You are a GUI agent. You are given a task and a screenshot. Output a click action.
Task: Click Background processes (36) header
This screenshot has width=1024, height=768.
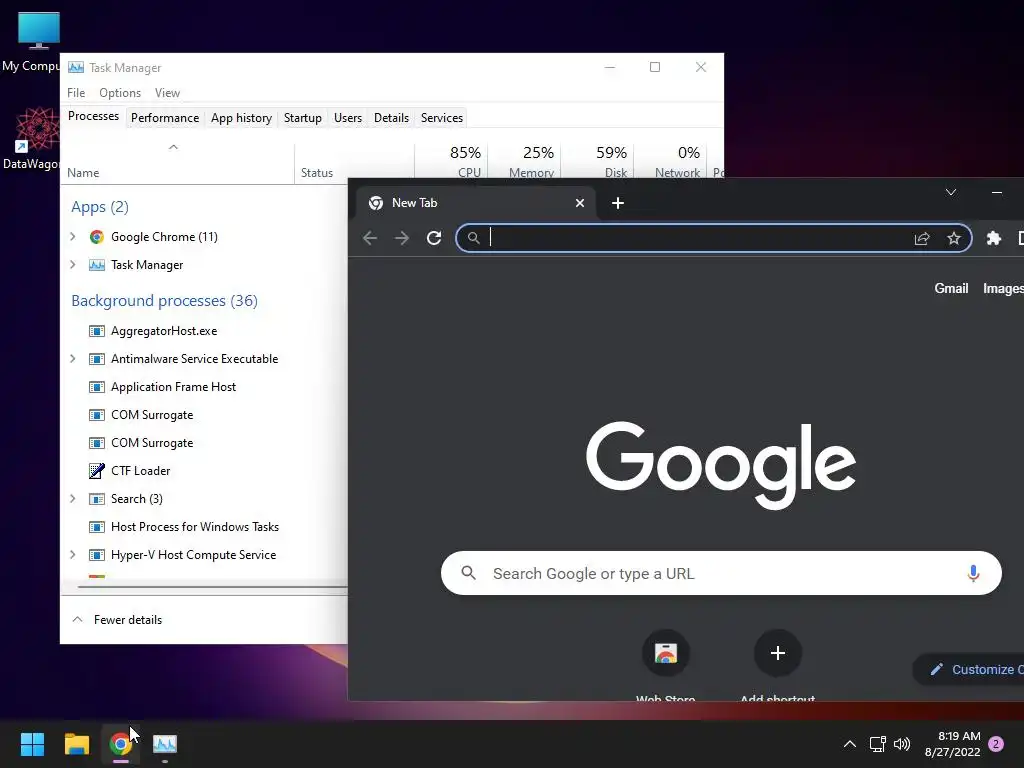click(x=165, y=300)
